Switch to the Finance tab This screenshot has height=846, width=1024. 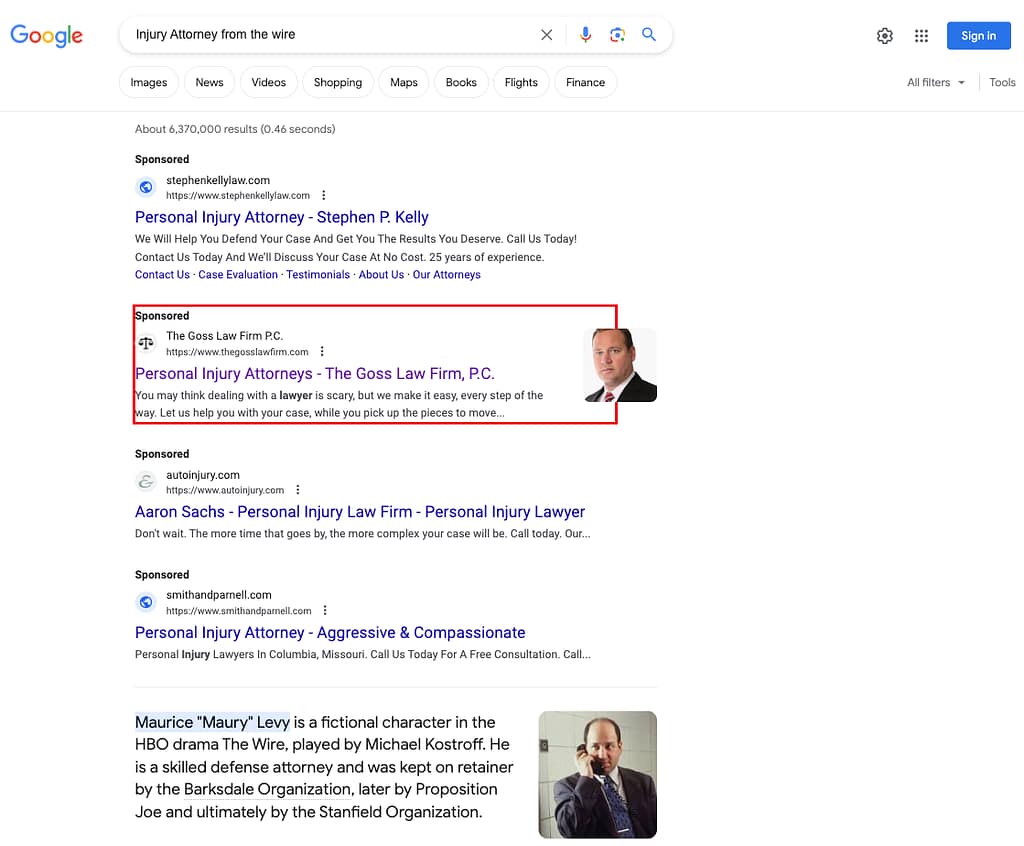(x=585, y=82)
